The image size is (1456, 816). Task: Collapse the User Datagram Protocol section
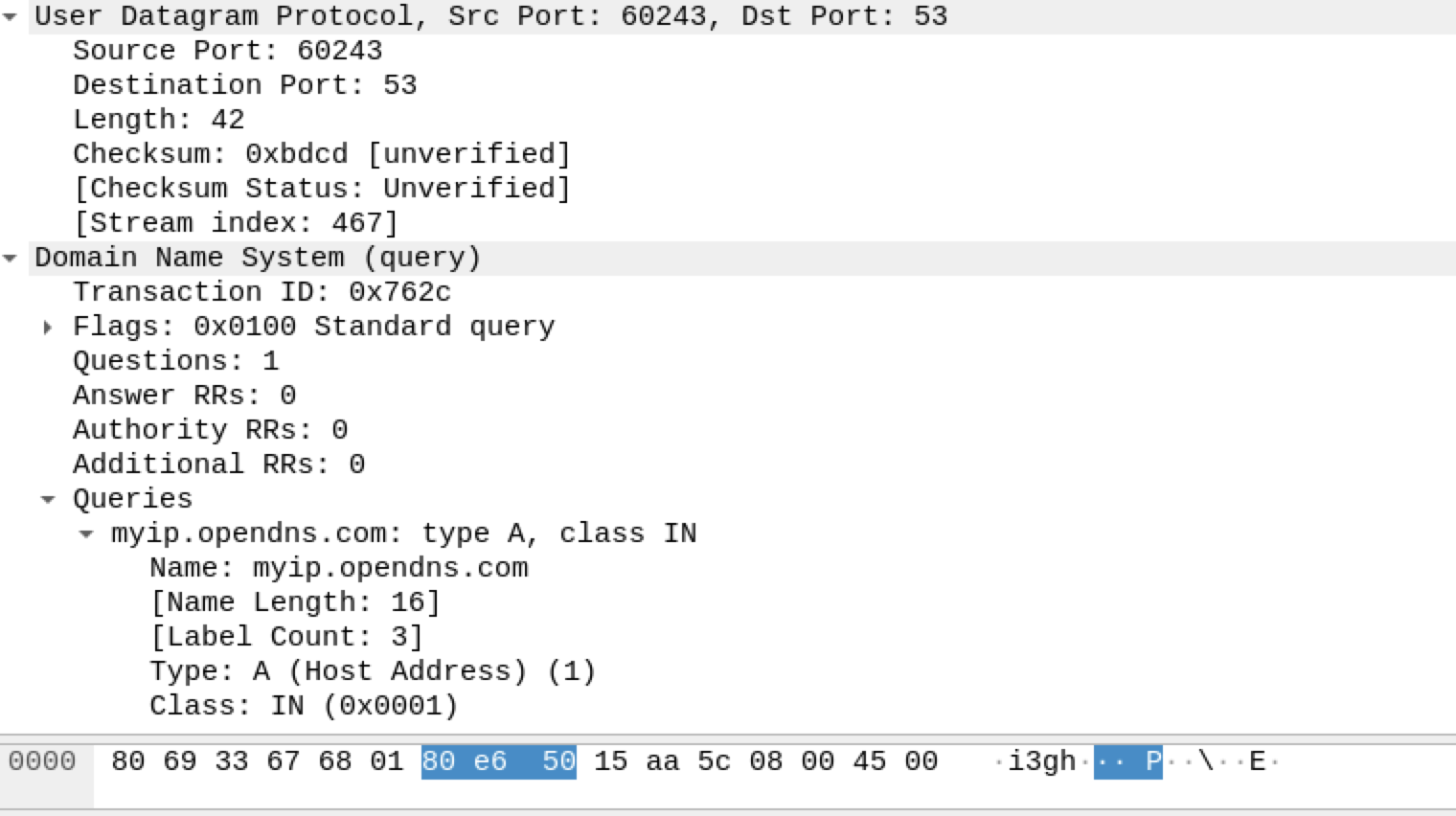pyautogui.click(x=11, y=16)
